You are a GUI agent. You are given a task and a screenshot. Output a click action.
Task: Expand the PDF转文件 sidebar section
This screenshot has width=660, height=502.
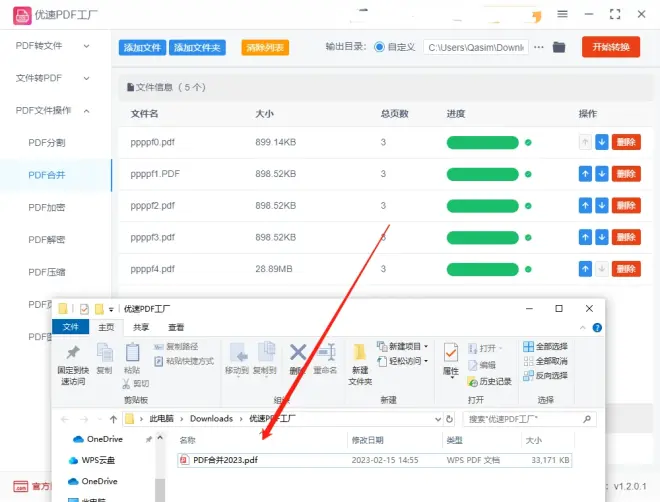pos(86,46)
